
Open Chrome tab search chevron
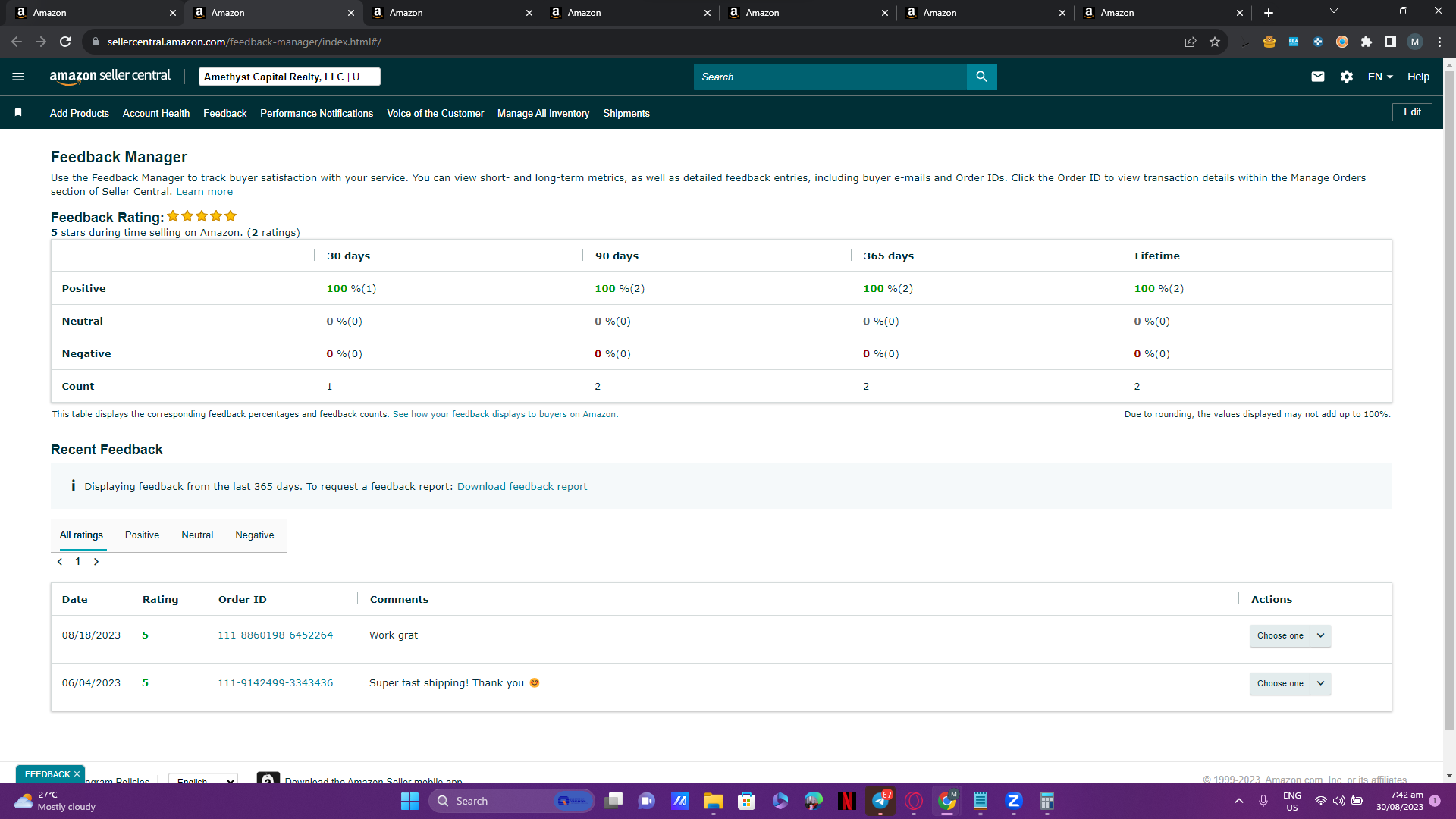(x=1334, y=11)
